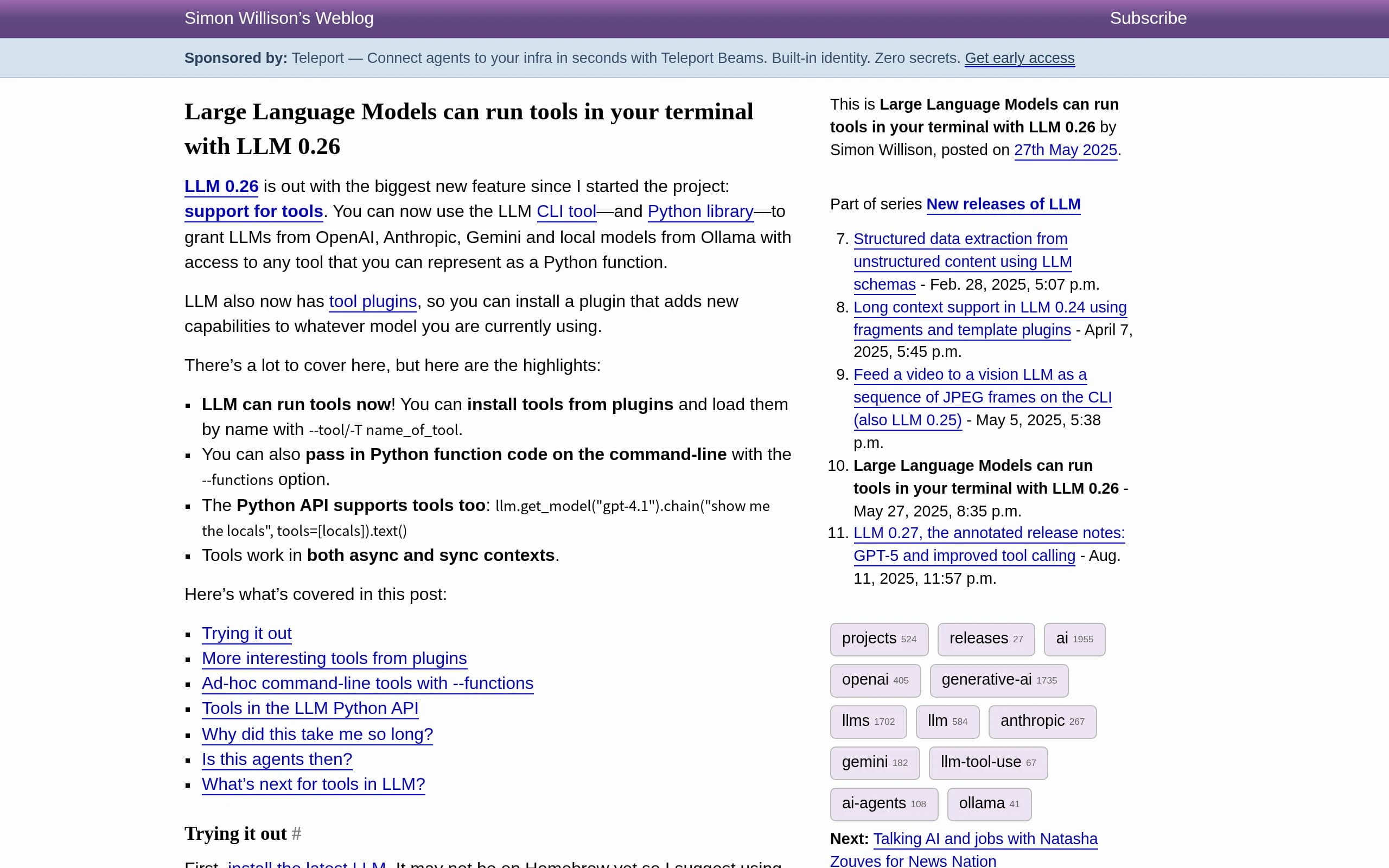
Task: Visit the Python library link
Action: (x=700, y=211)
